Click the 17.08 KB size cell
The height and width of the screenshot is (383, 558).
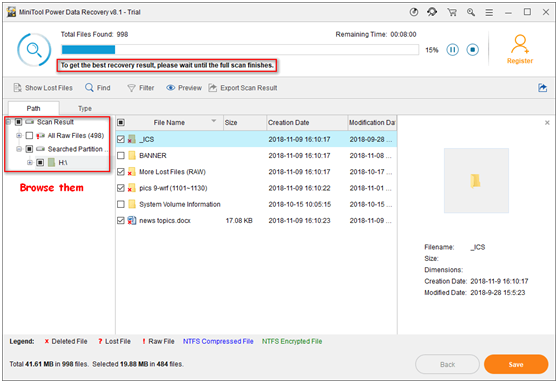click(x=239, y=221)
